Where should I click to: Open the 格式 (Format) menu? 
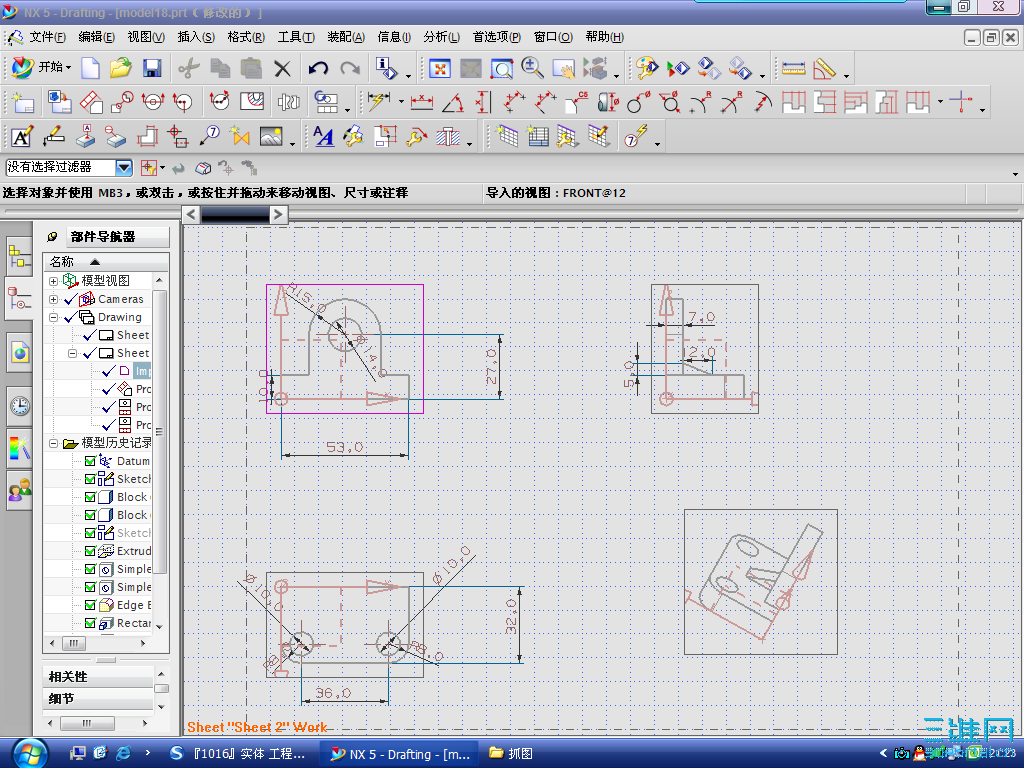click(x=245, y=37)
